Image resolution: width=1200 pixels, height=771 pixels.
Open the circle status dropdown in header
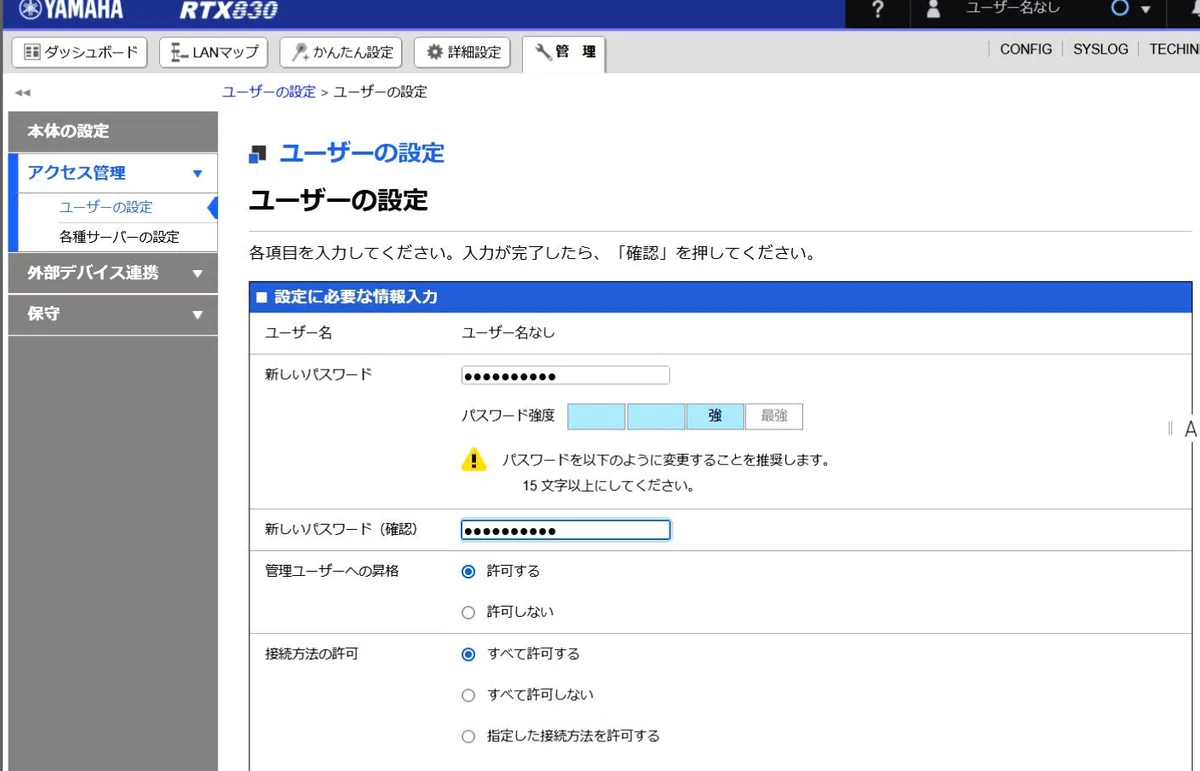[x=1131, y=9]
